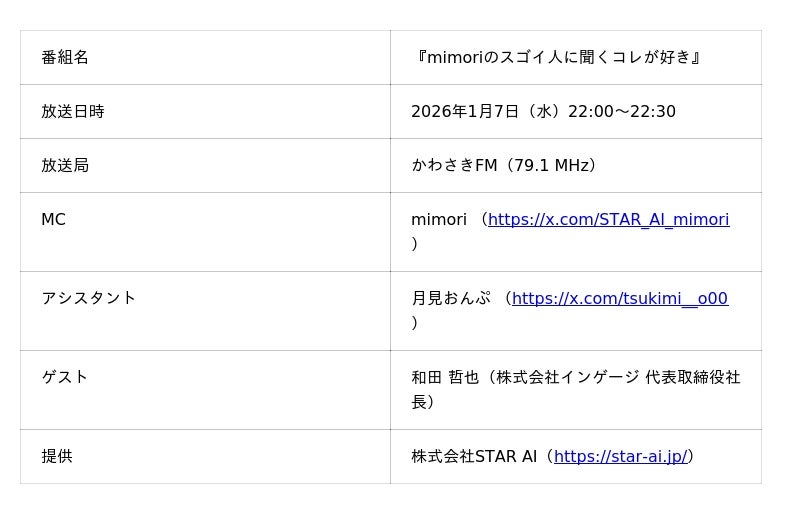Click the guest name 和田 哲也
The height and width of the screenshot is (514, 800).
pos(443,378)
